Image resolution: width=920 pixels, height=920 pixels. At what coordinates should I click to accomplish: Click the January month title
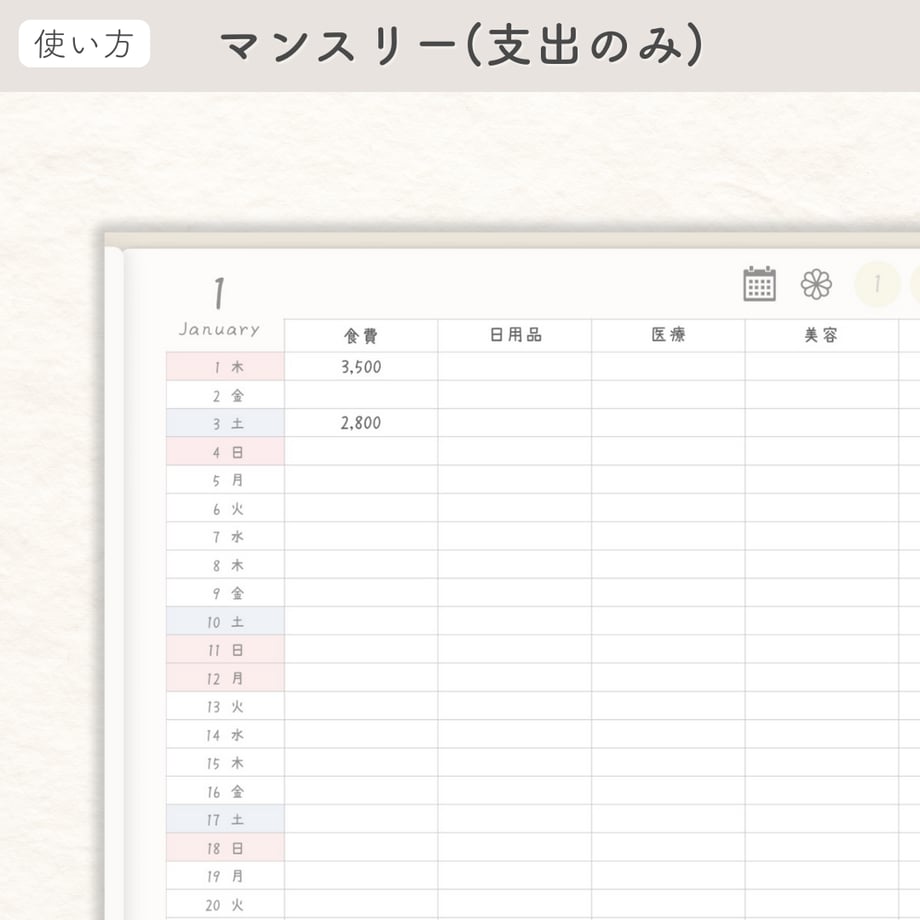pyautogui.click(x=219, y=329)
